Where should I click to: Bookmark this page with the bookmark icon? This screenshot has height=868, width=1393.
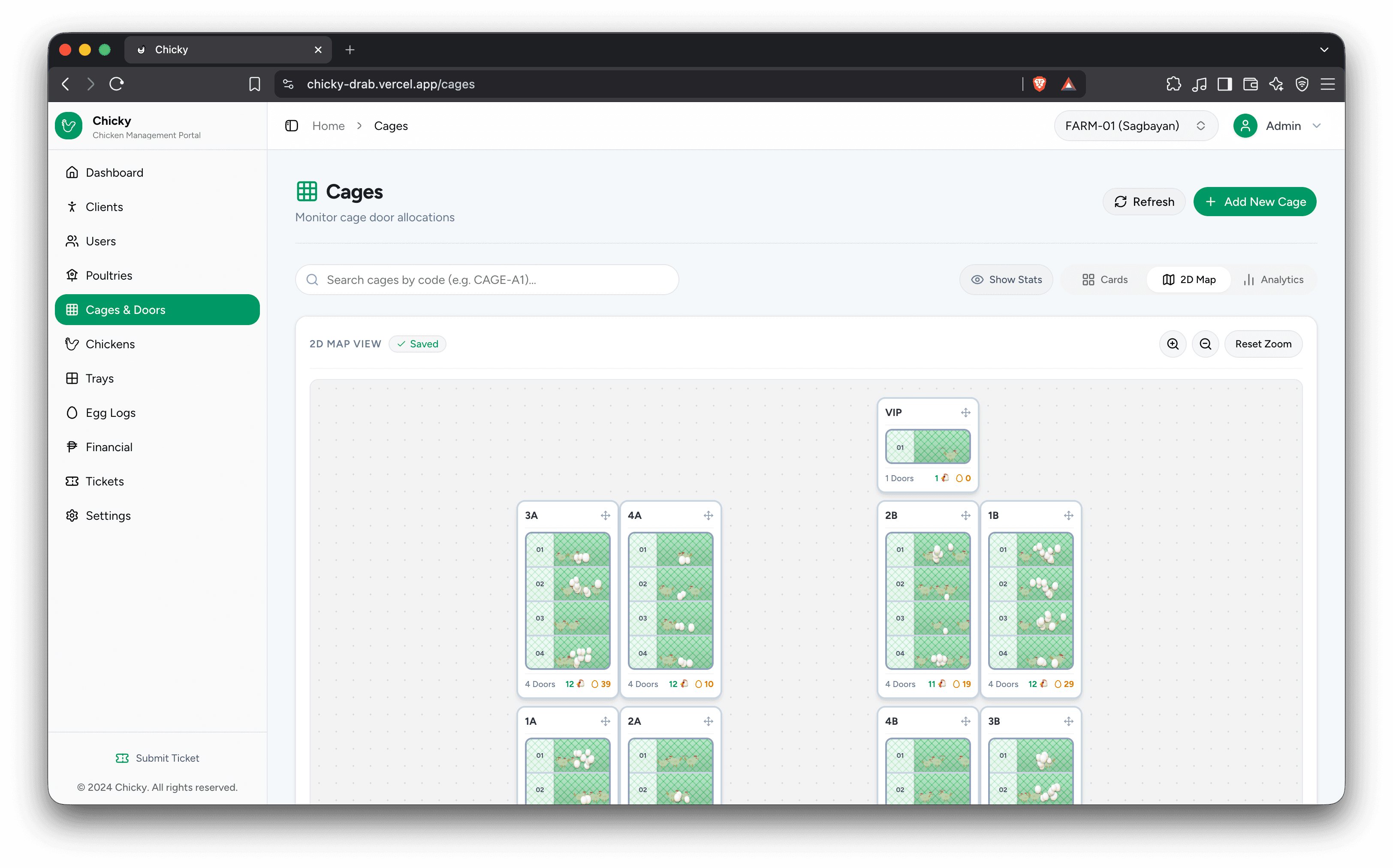tap(254, 84)
